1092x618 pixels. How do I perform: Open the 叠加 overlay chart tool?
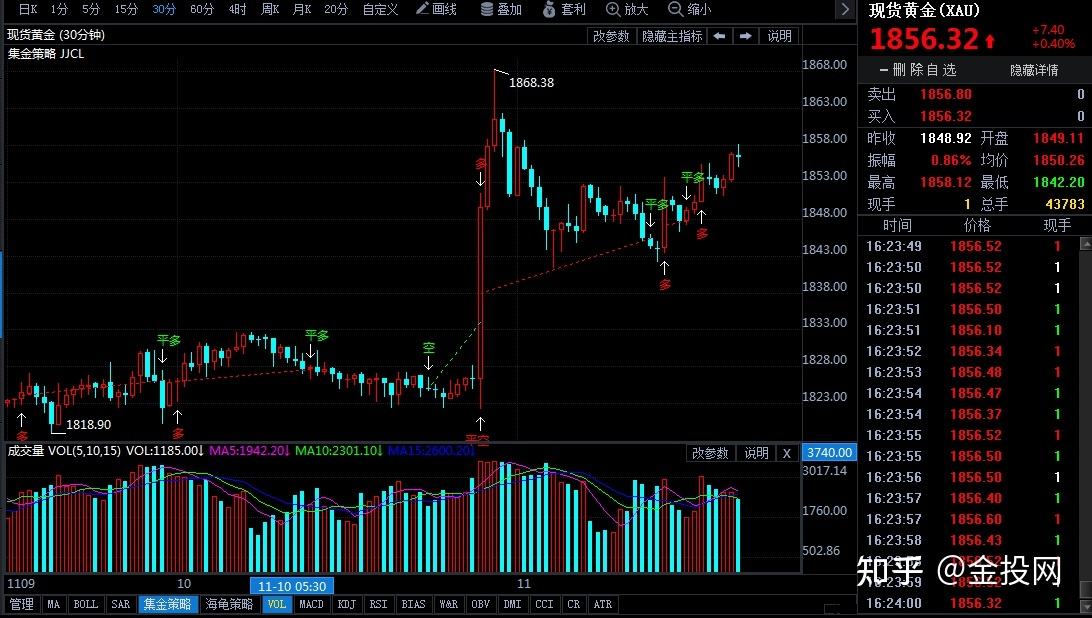500,11
